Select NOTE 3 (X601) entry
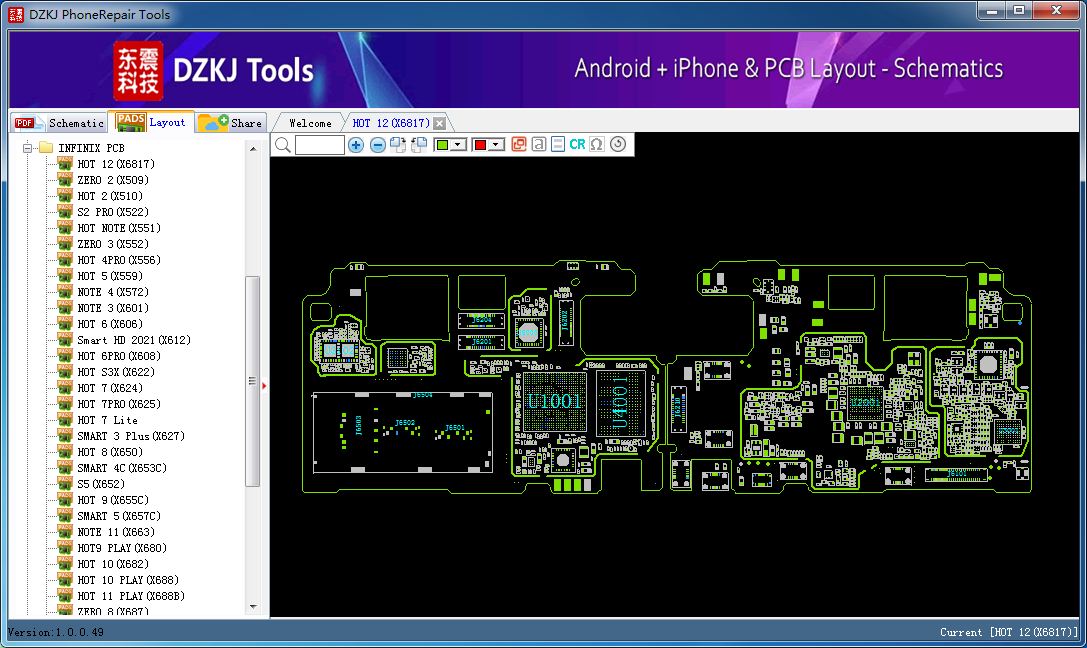The width and height of the screenshot is (1087, 648). [x=112, y=308]
